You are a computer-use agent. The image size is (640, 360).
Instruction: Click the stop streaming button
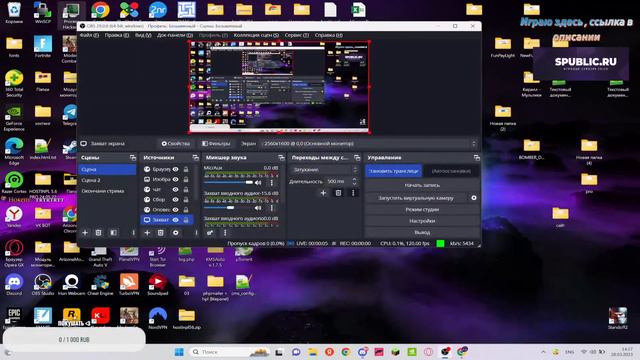(x=393, y=171)
